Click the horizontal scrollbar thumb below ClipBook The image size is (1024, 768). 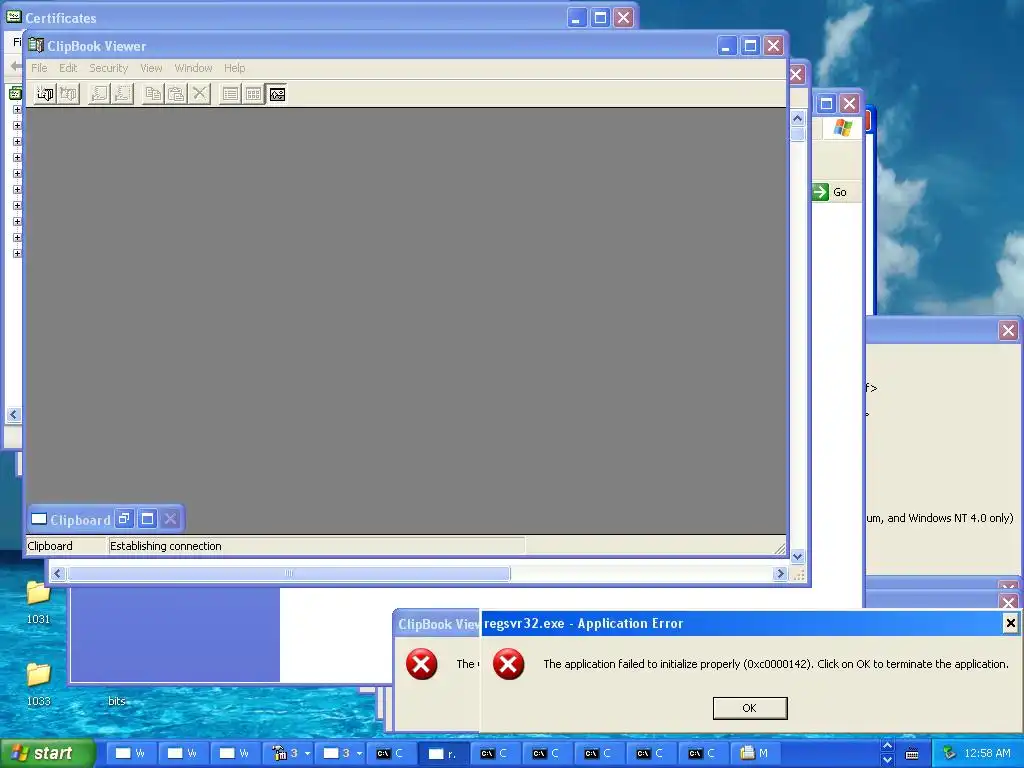(289, 573)
